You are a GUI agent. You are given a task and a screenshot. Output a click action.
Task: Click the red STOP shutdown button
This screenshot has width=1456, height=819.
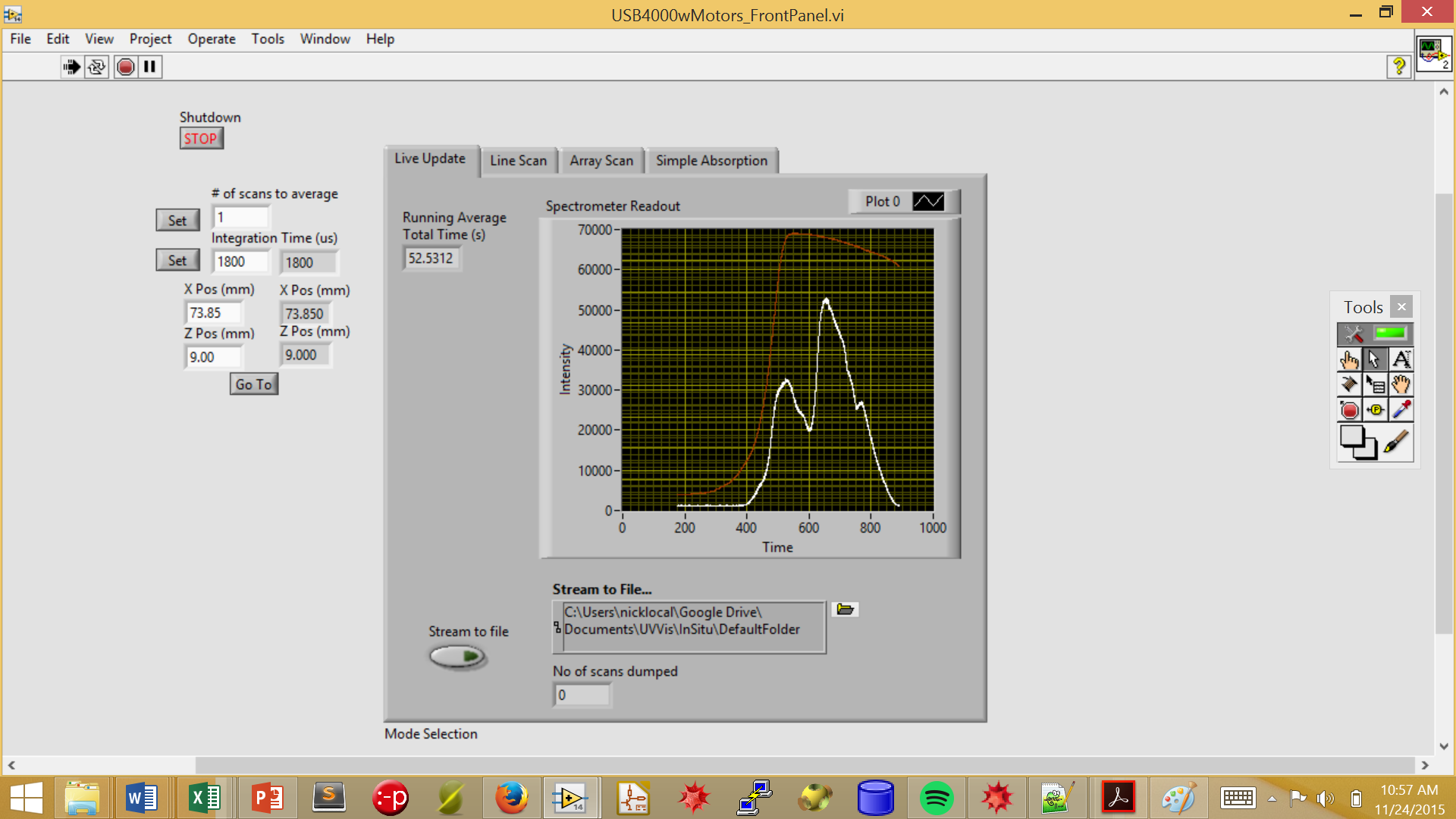(x=201, y=139)
